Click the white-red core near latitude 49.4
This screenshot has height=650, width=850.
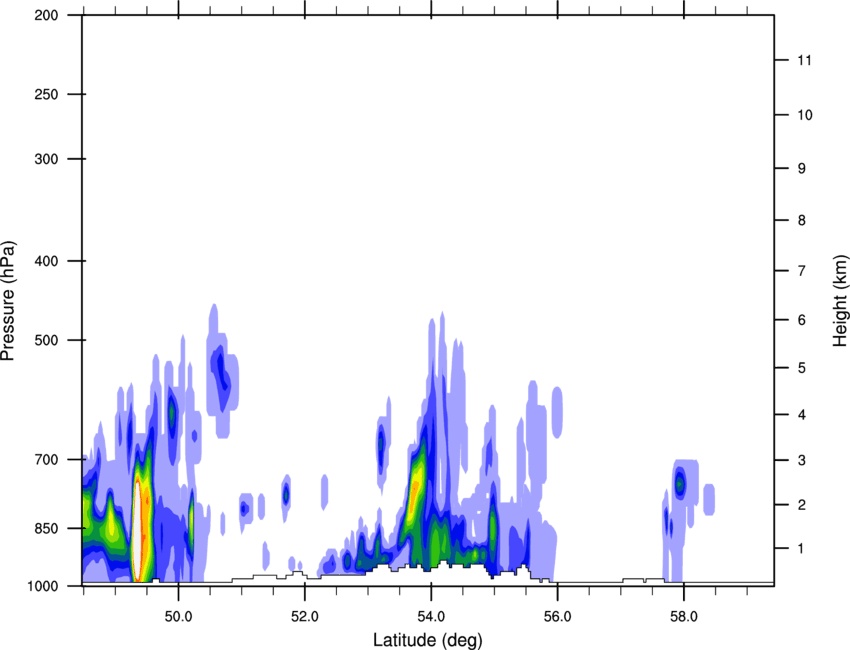139,530
